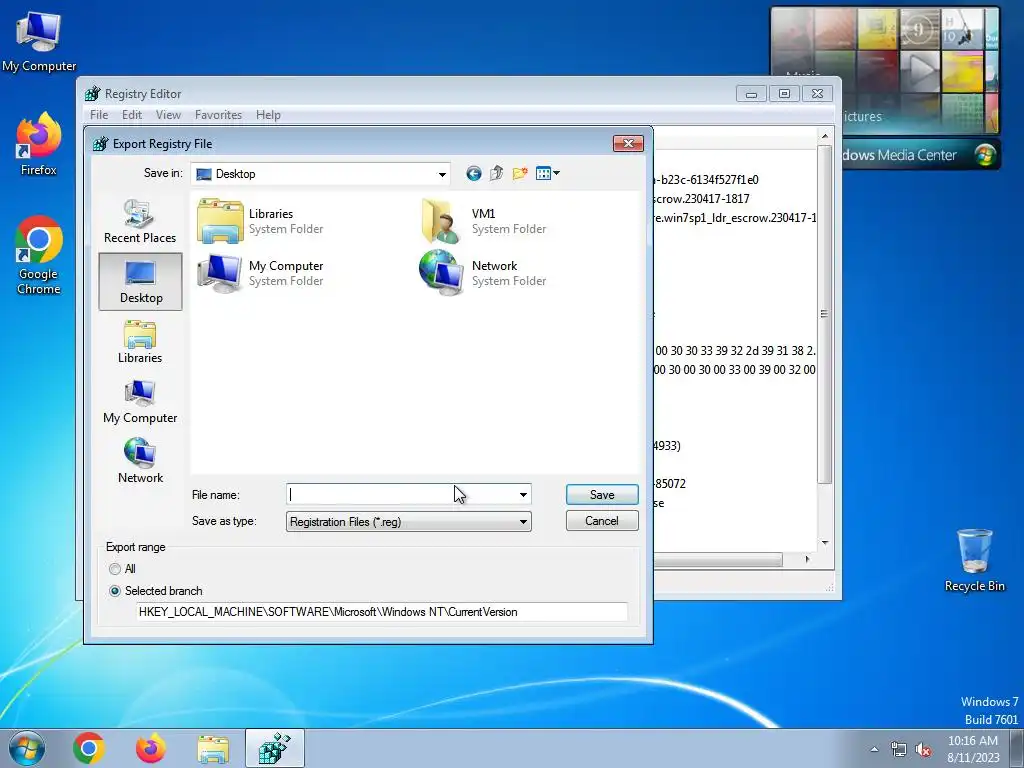This screenshot has width=1024, height=768.
Task: Click the Google Chrome desktop shortcut
Action: [39, 256]
